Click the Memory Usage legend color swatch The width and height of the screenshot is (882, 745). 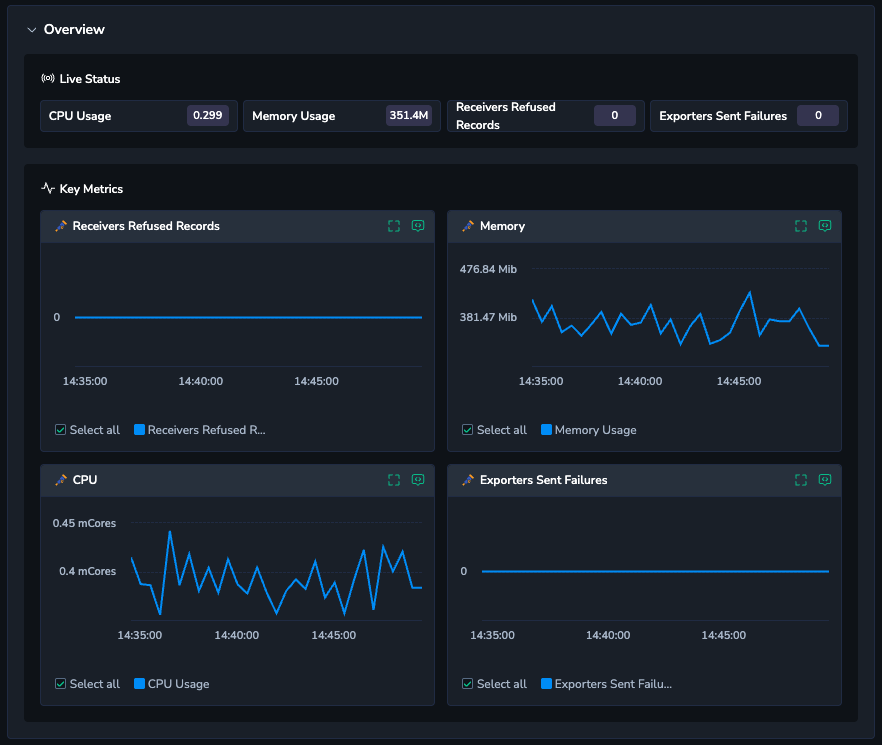click(x=547, y=430)
